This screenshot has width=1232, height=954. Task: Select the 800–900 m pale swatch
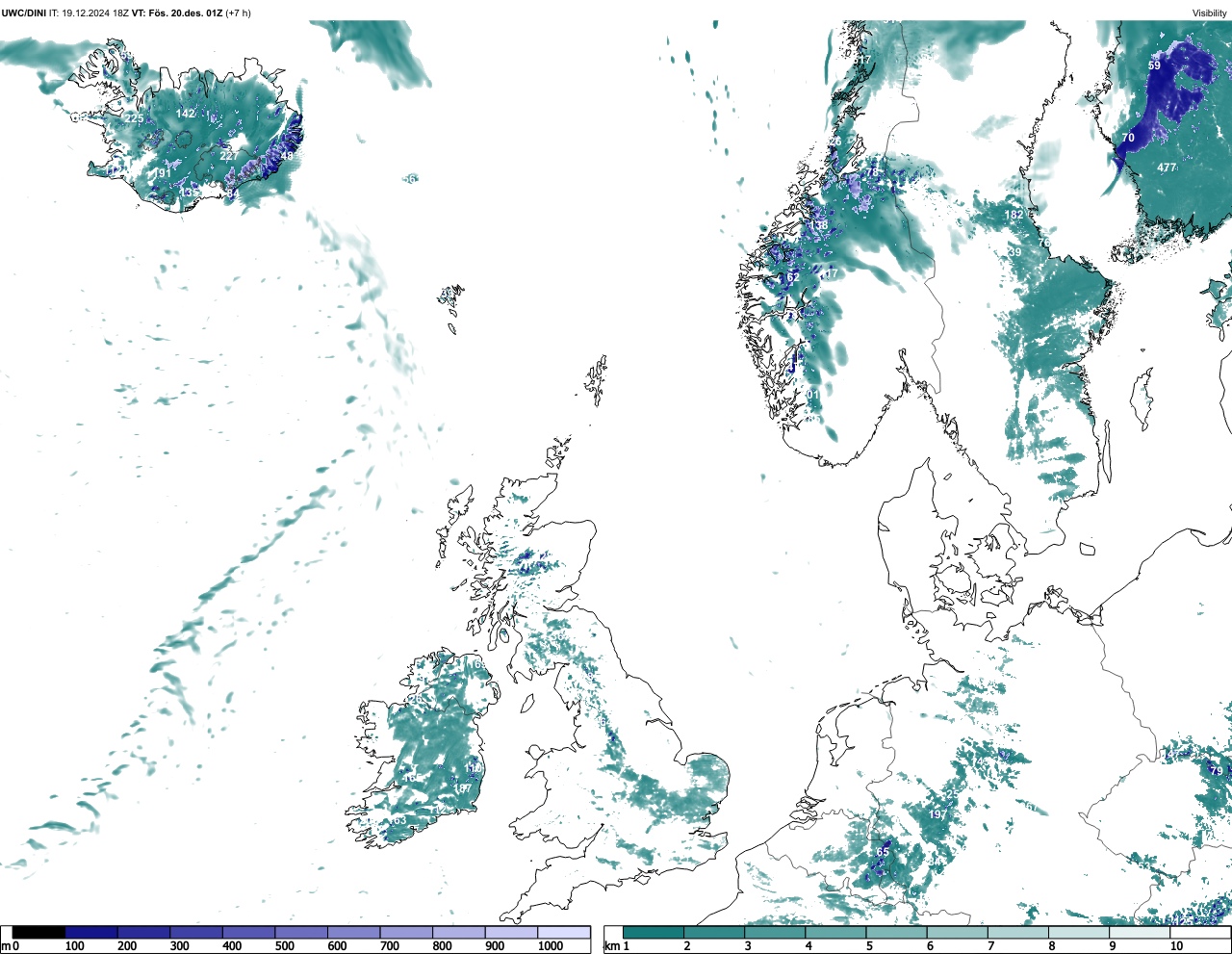coord(459,932)
